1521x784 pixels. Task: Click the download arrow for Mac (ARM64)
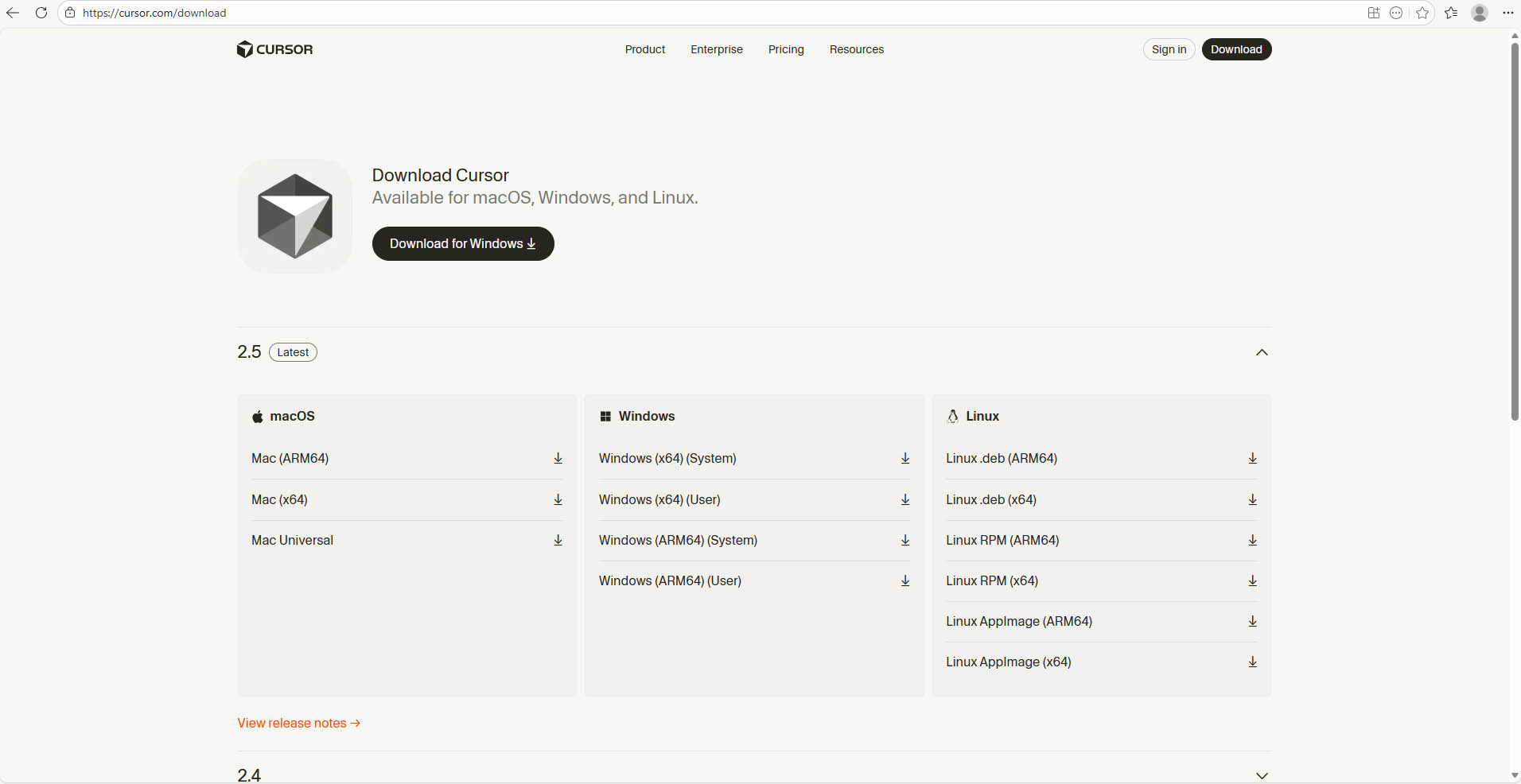[558, 458]
